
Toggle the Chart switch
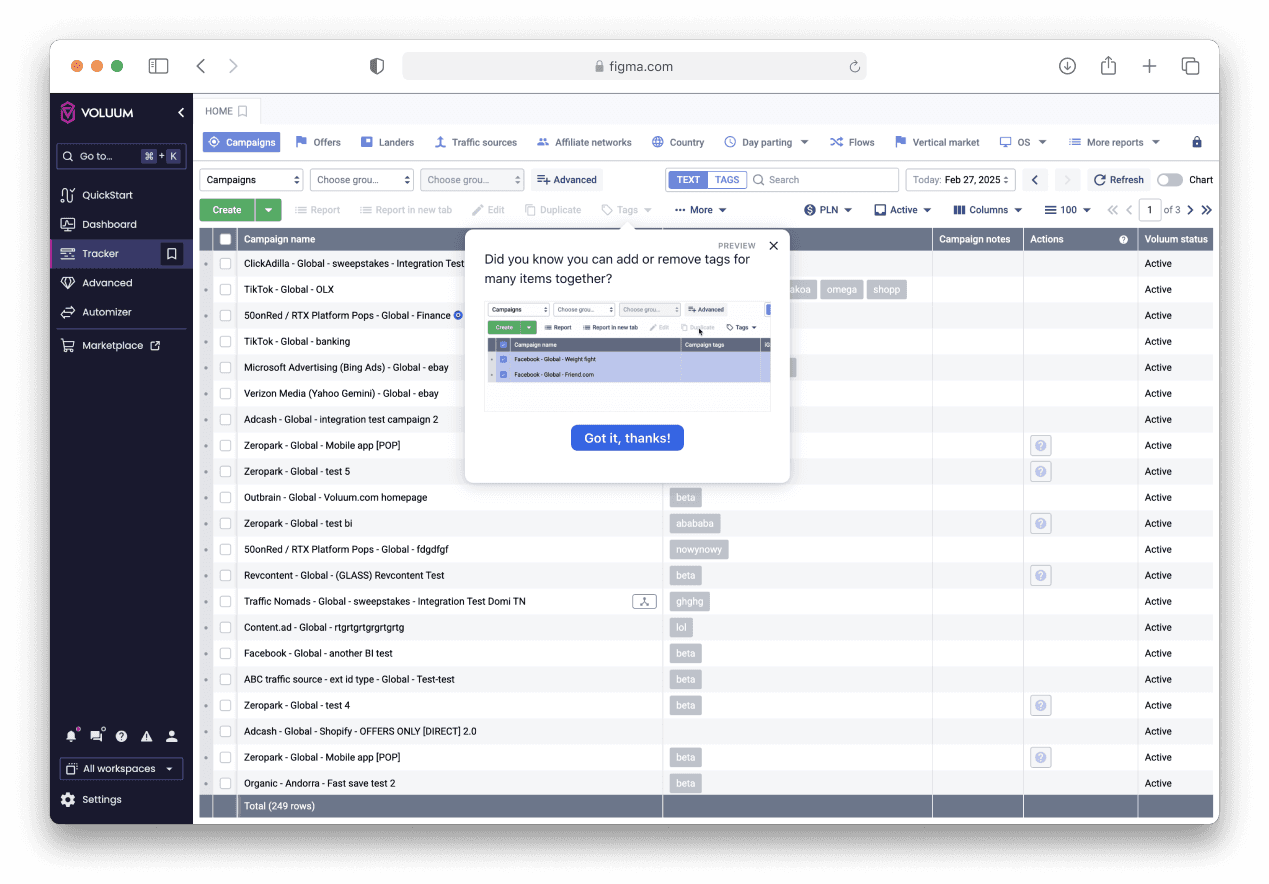(1169, 180)
